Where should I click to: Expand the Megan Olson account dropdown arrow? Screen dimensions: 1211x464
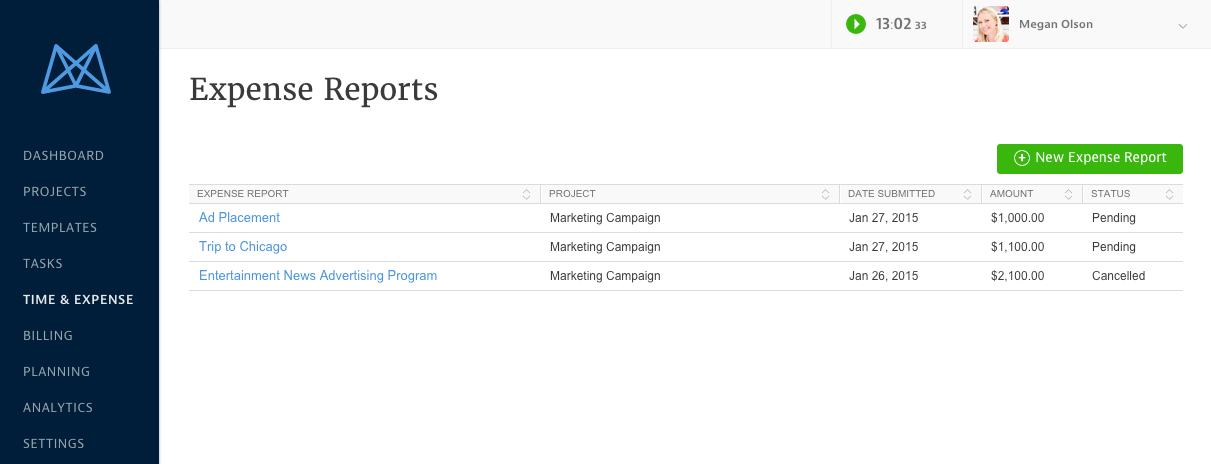[1183, 26]
